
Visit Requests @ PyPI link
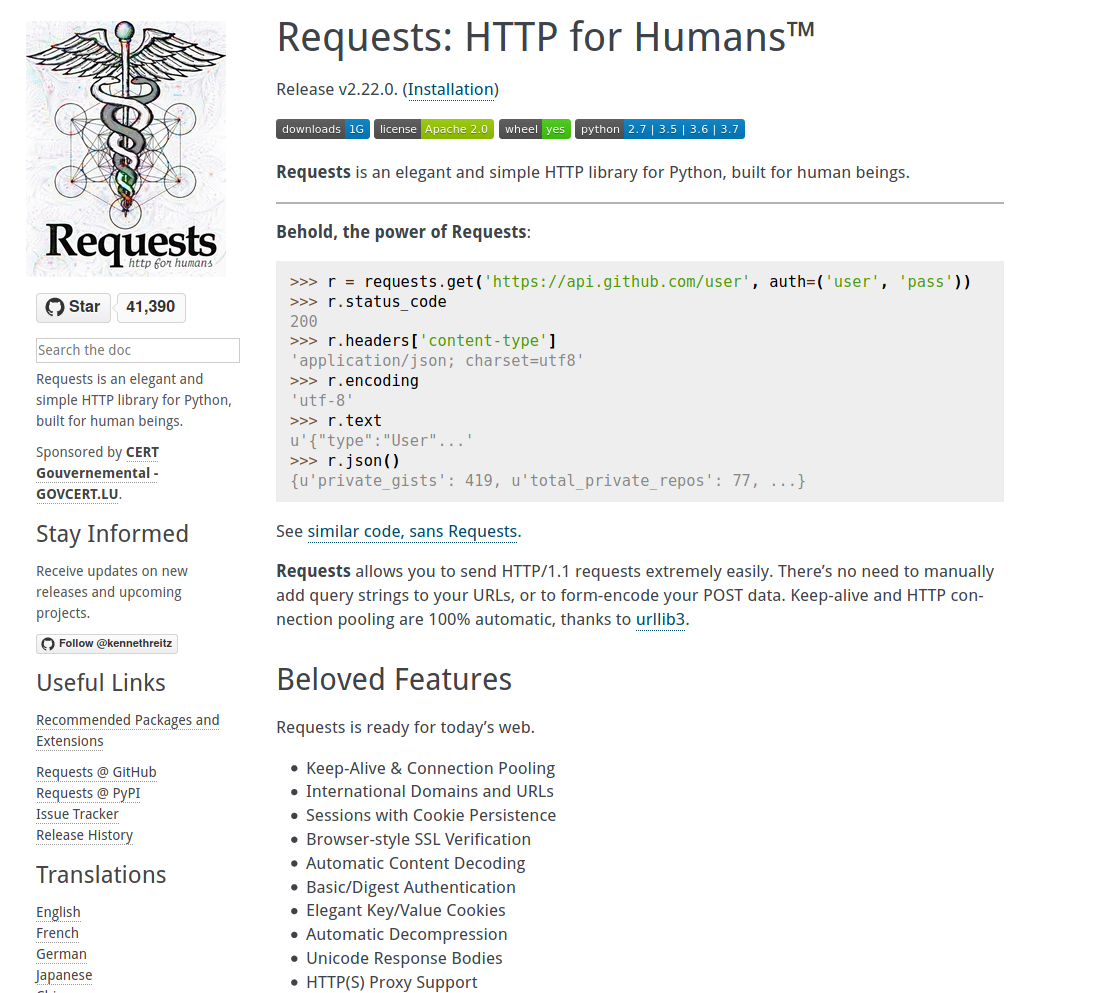point(88,793)
